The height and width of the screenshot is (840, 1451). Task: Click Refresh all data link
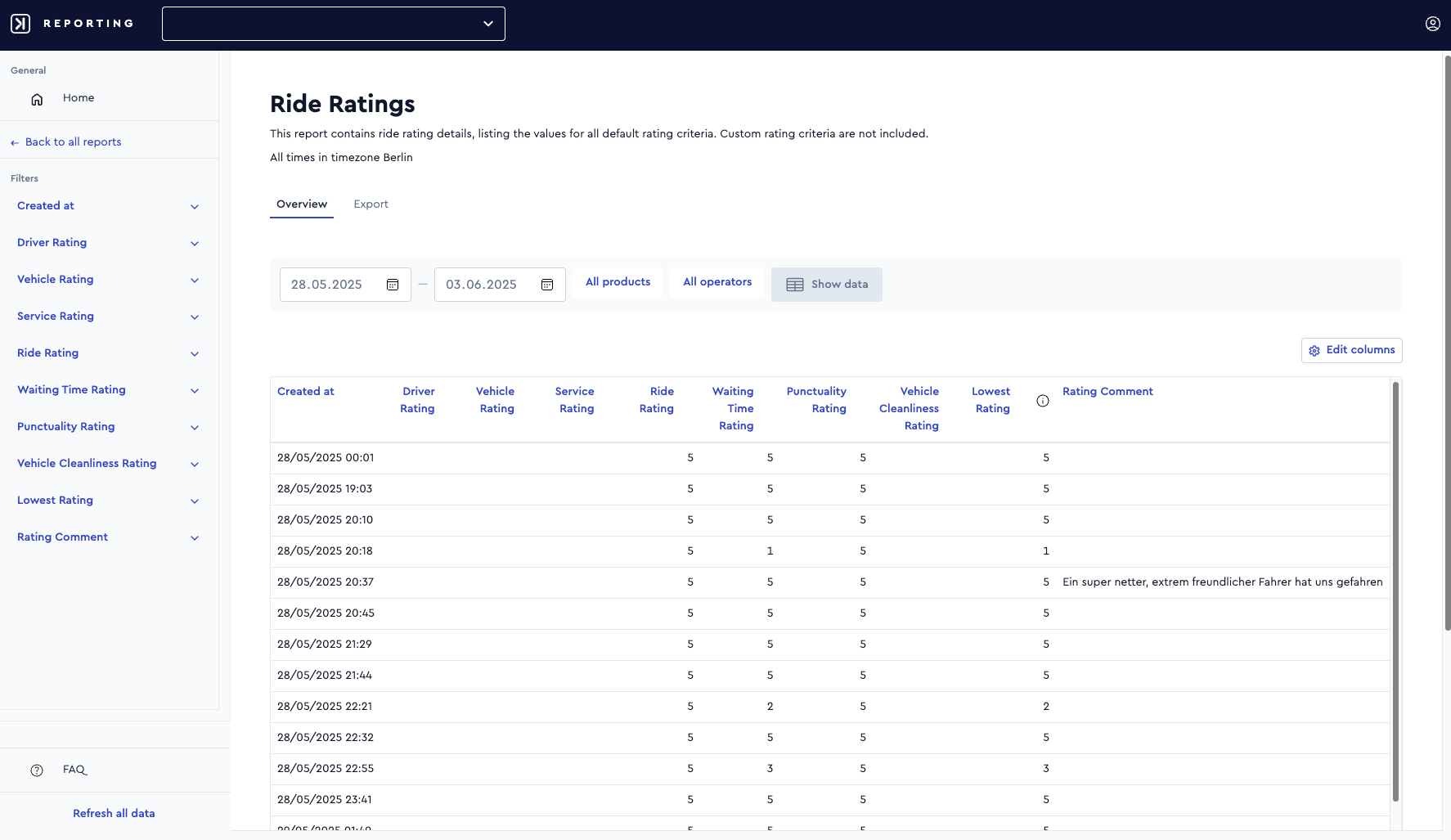point(114,814)
